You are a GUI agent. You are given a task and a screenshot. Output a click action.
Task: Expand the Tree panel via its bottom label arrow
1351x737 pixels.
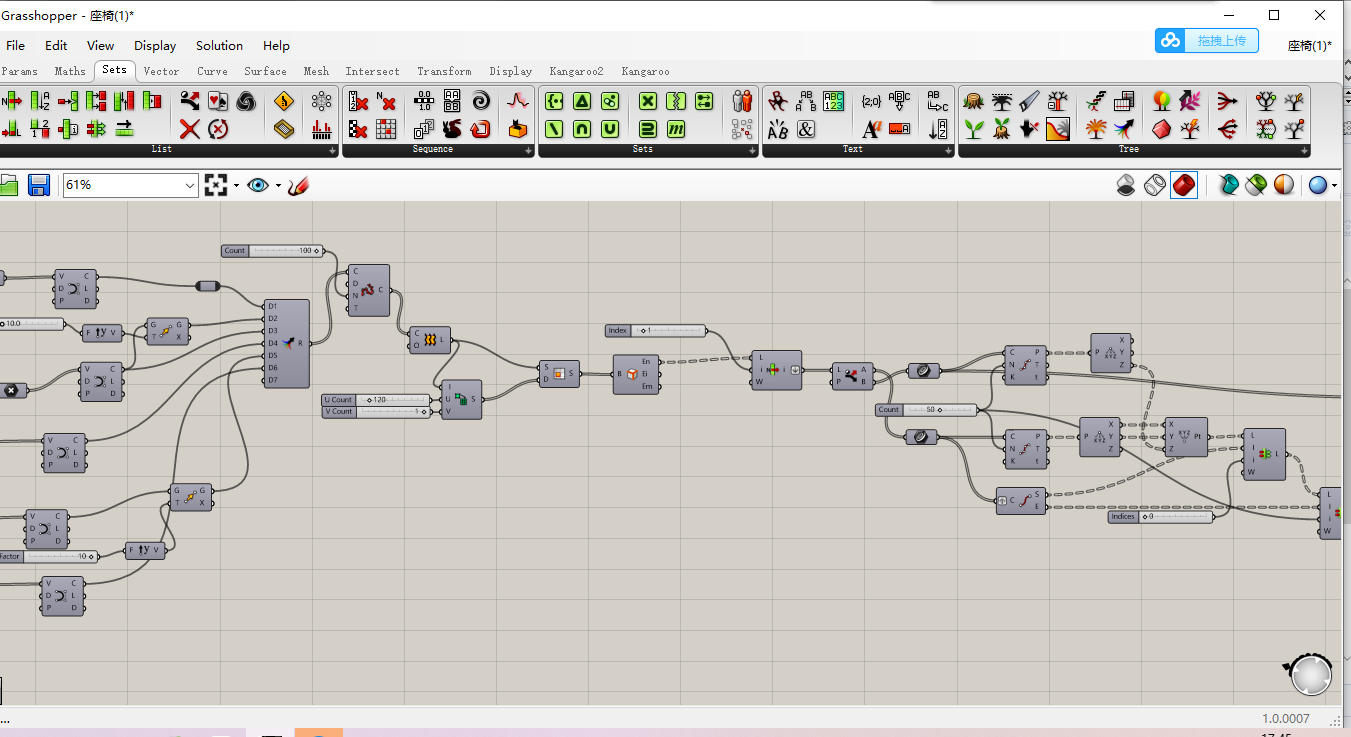pyautogui.click(x=1304, y=149)
